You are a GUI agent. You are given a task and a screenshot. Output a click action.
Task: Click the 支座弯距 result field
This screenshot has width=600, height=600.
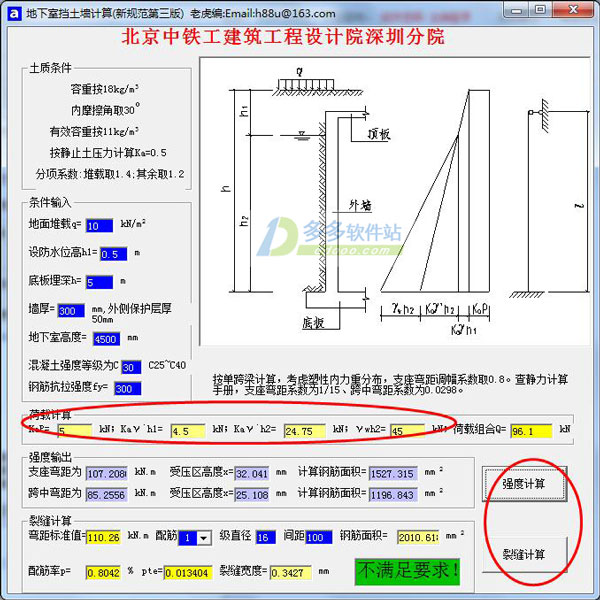(106, 474)
